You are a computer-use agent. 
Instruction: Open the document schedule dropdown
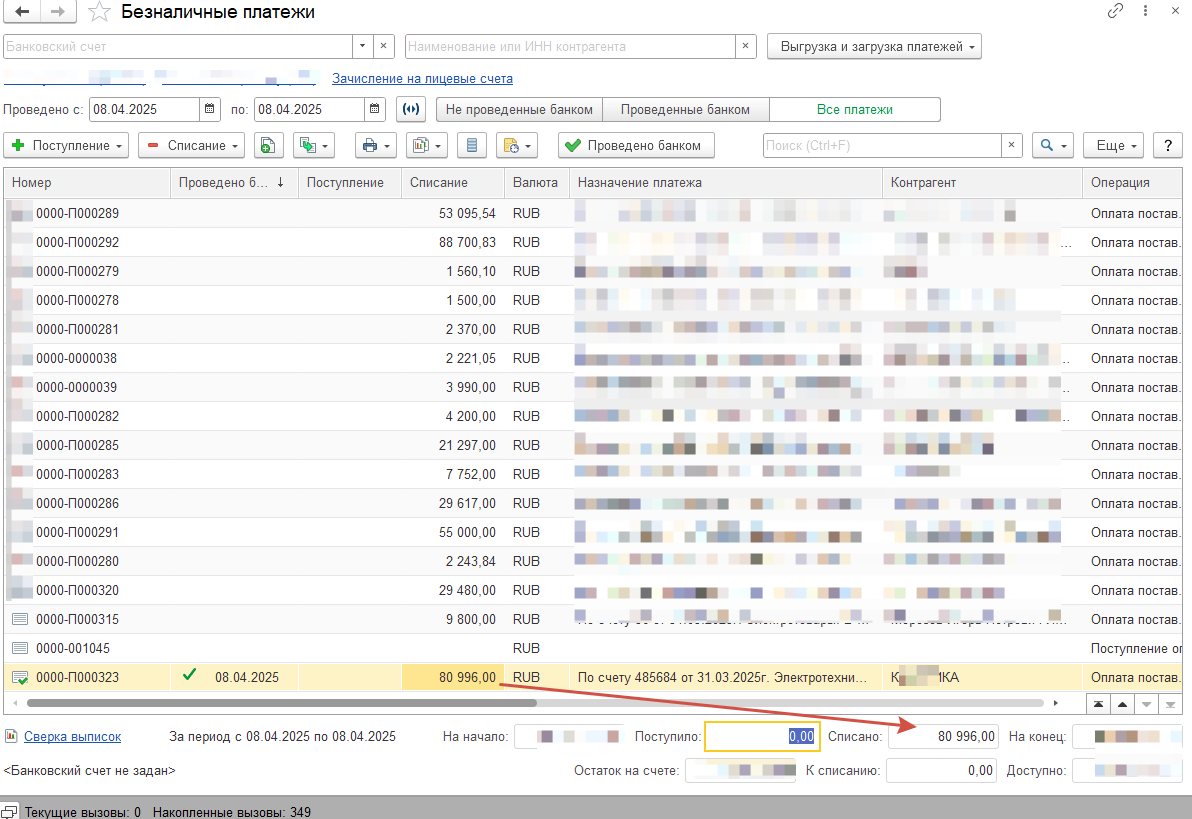click(517, 145)
